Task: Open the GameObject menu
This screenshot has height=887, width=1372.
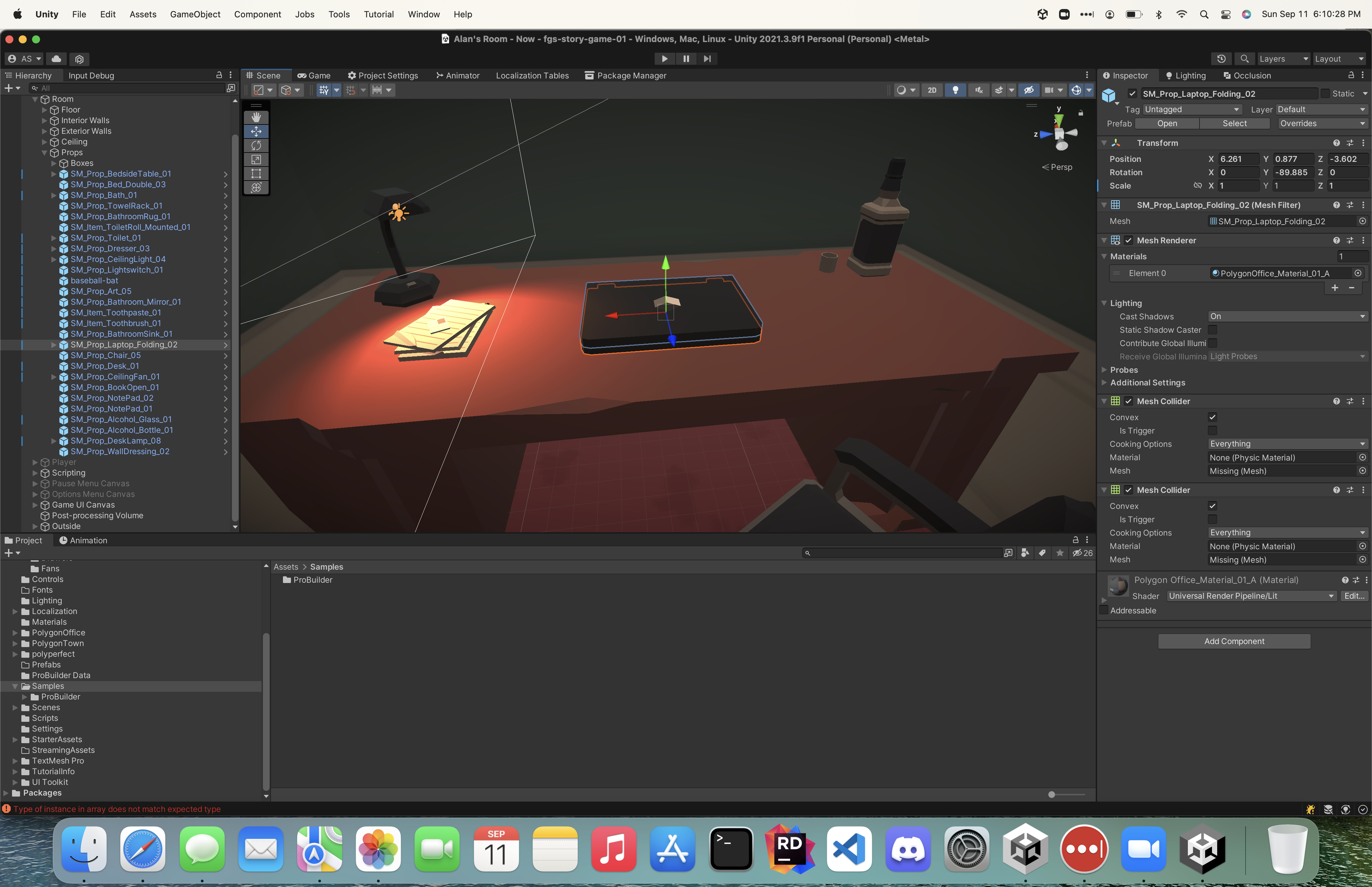Action: [195, 14]
